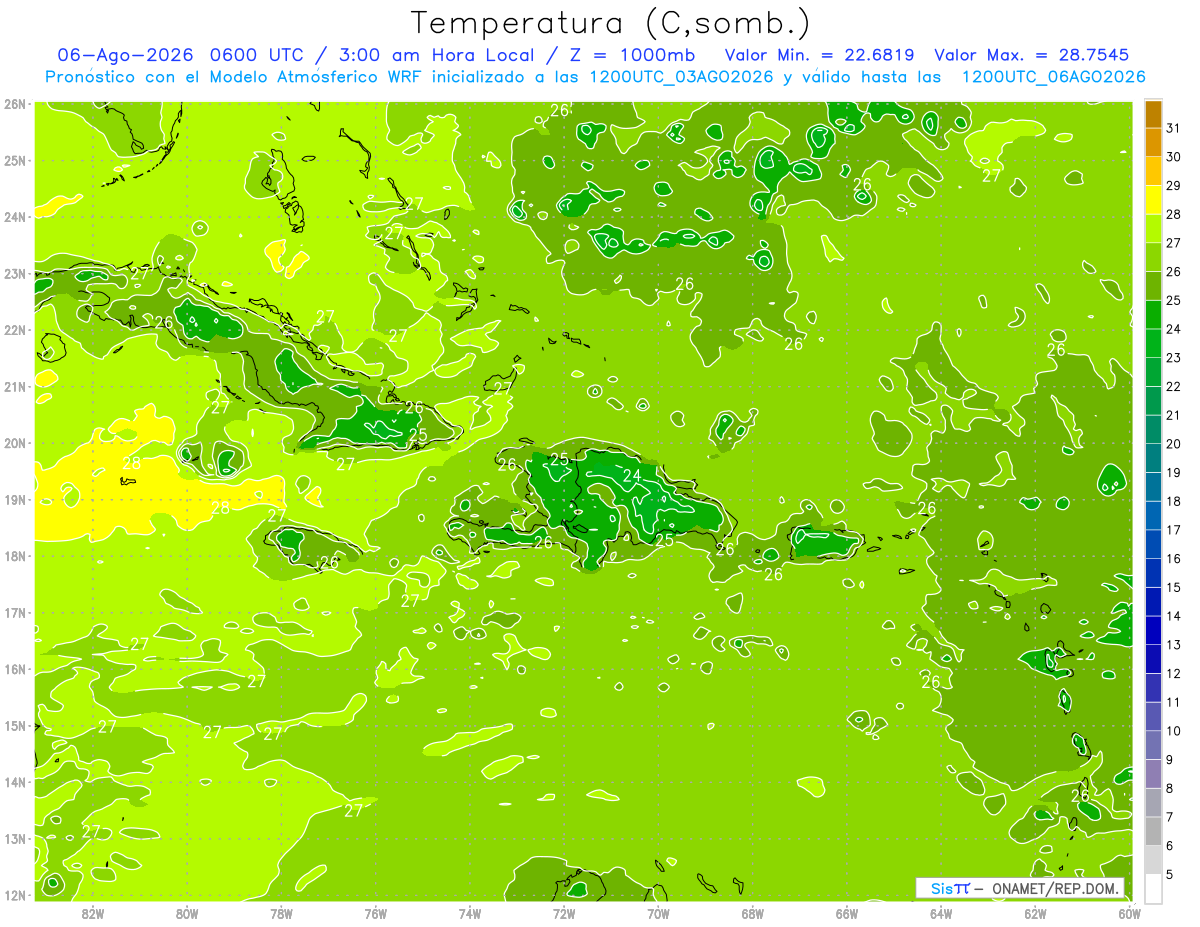
Task: Click the colorbar label '5'
Action: [x=1170, y=875]
